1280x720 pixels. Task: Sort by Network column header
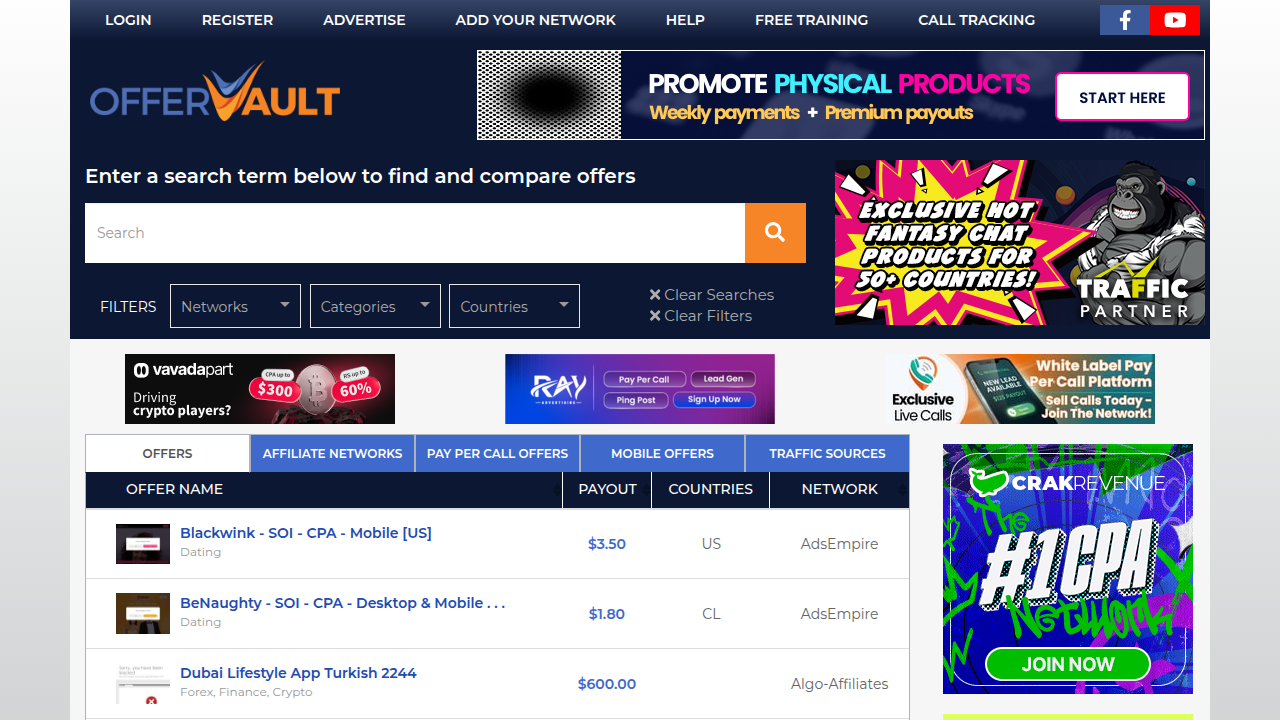tap(840, 489)
